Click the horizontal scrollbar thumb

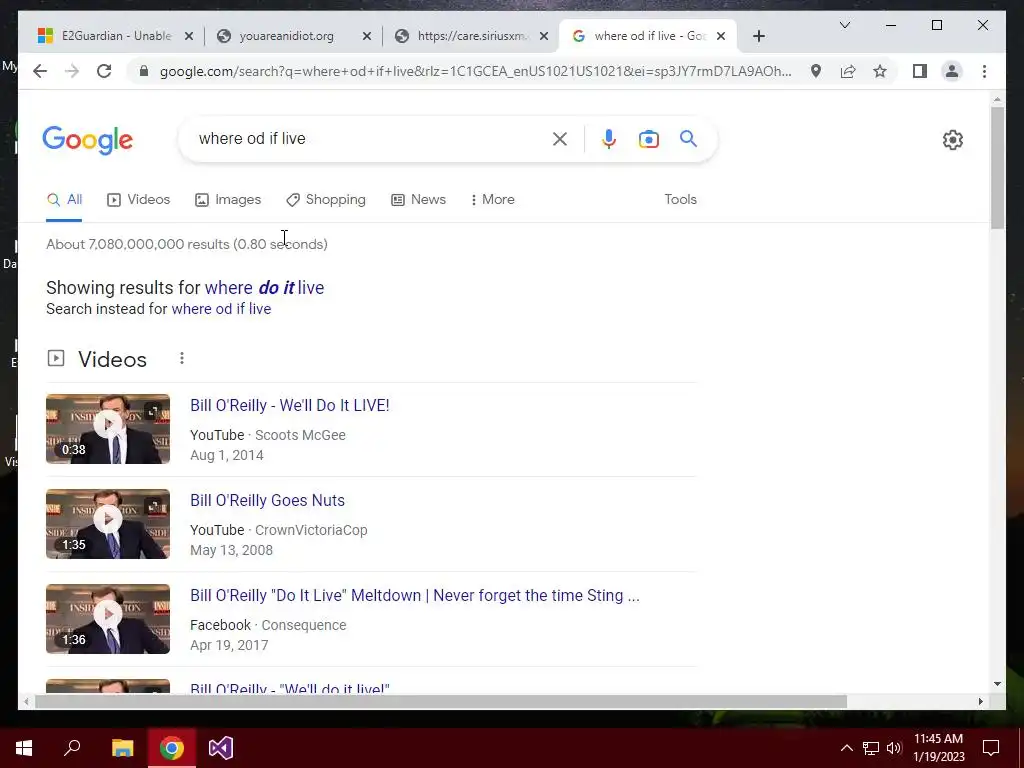click(441, 702)
